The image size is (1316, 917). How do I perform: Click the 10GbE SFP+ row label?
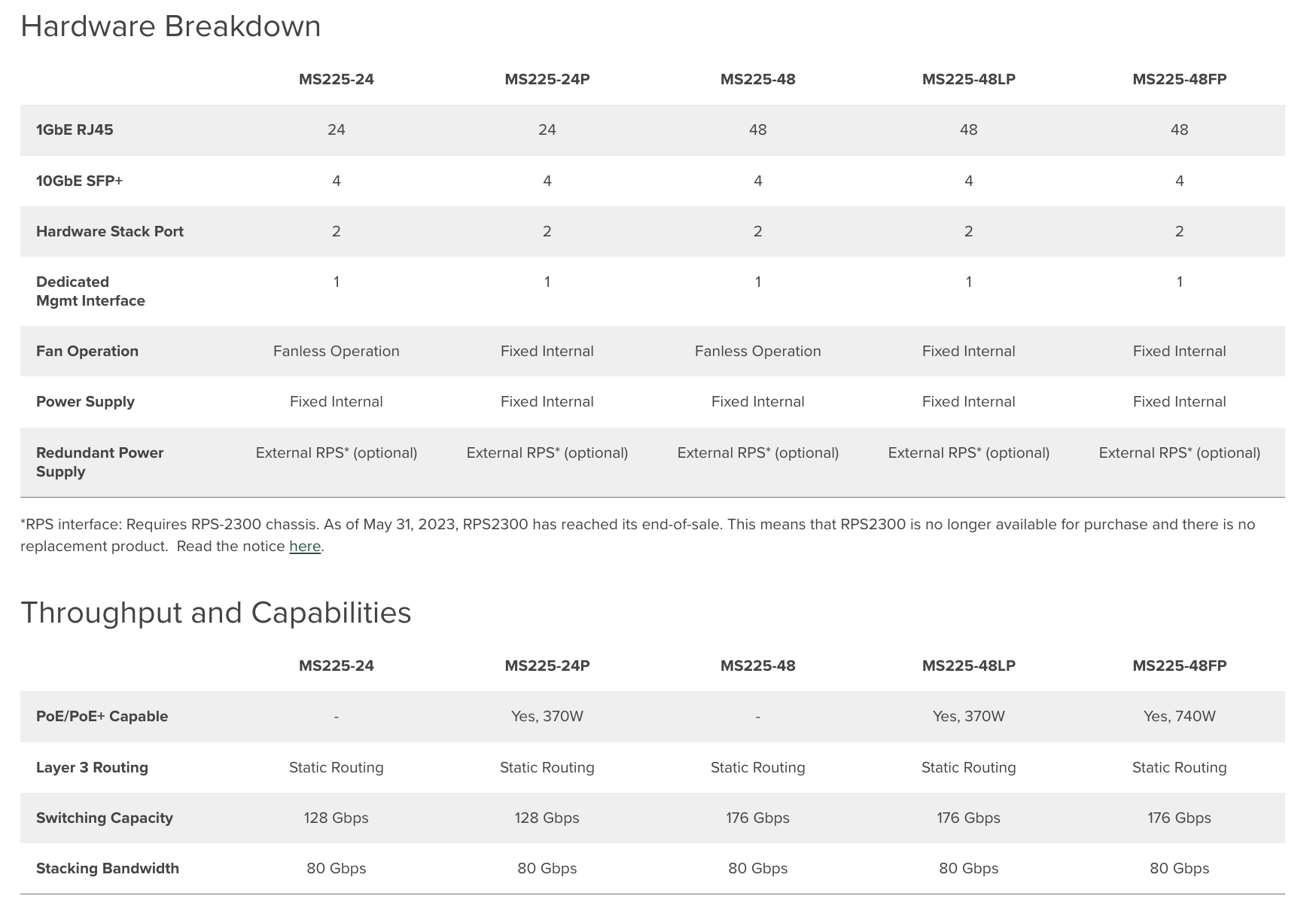point(79,181)
